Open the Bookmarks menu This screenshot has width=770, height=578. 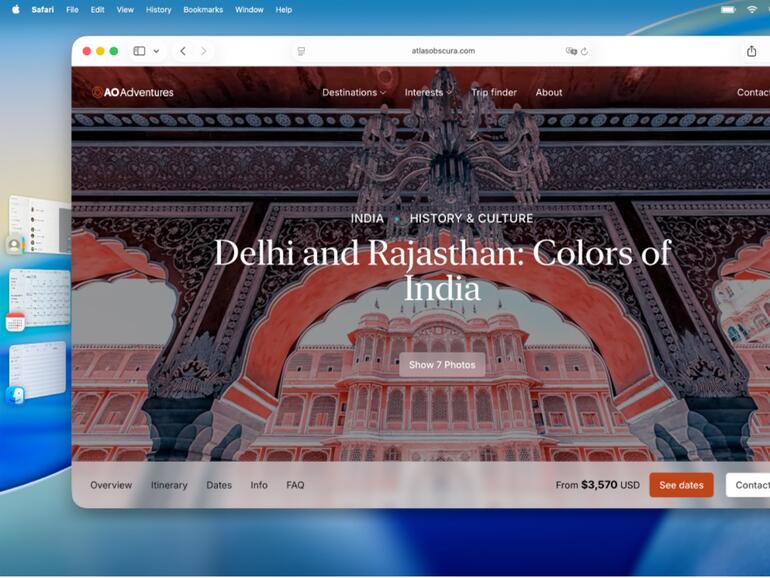[x=203, y=9]
